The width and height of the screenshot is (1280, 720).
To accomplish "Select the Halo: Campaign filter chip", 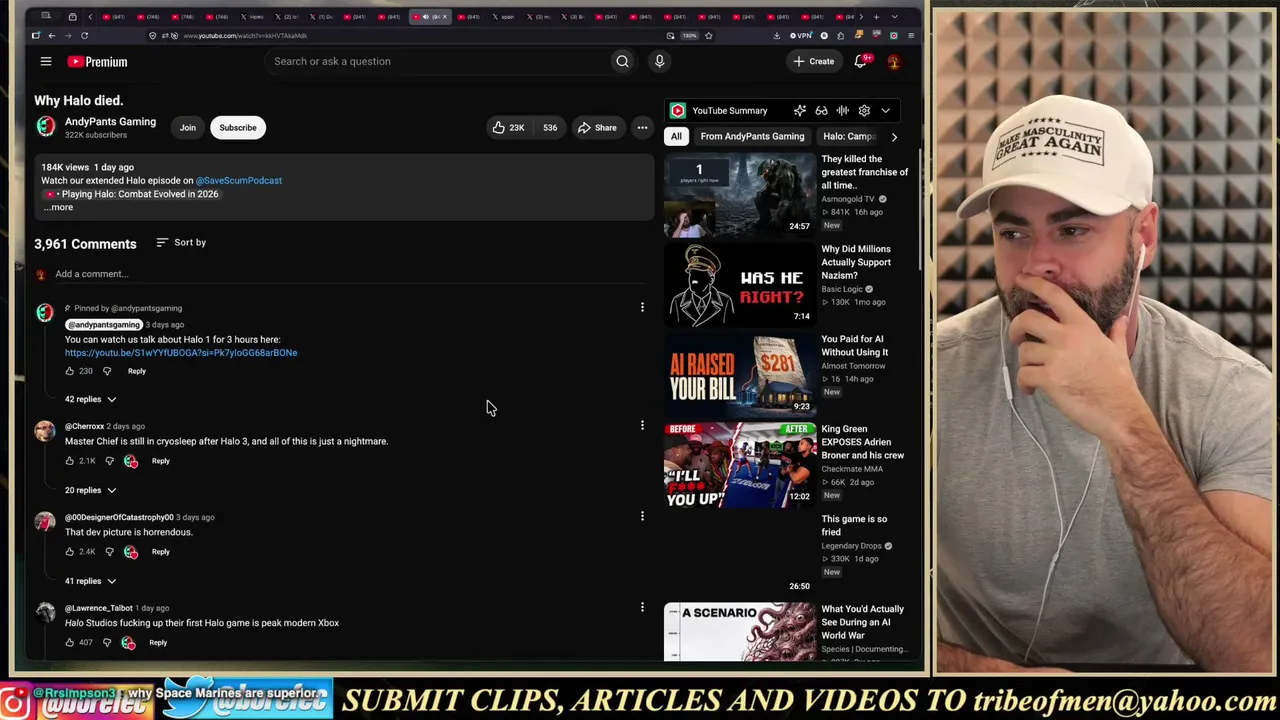I will (x=850, y=137).
